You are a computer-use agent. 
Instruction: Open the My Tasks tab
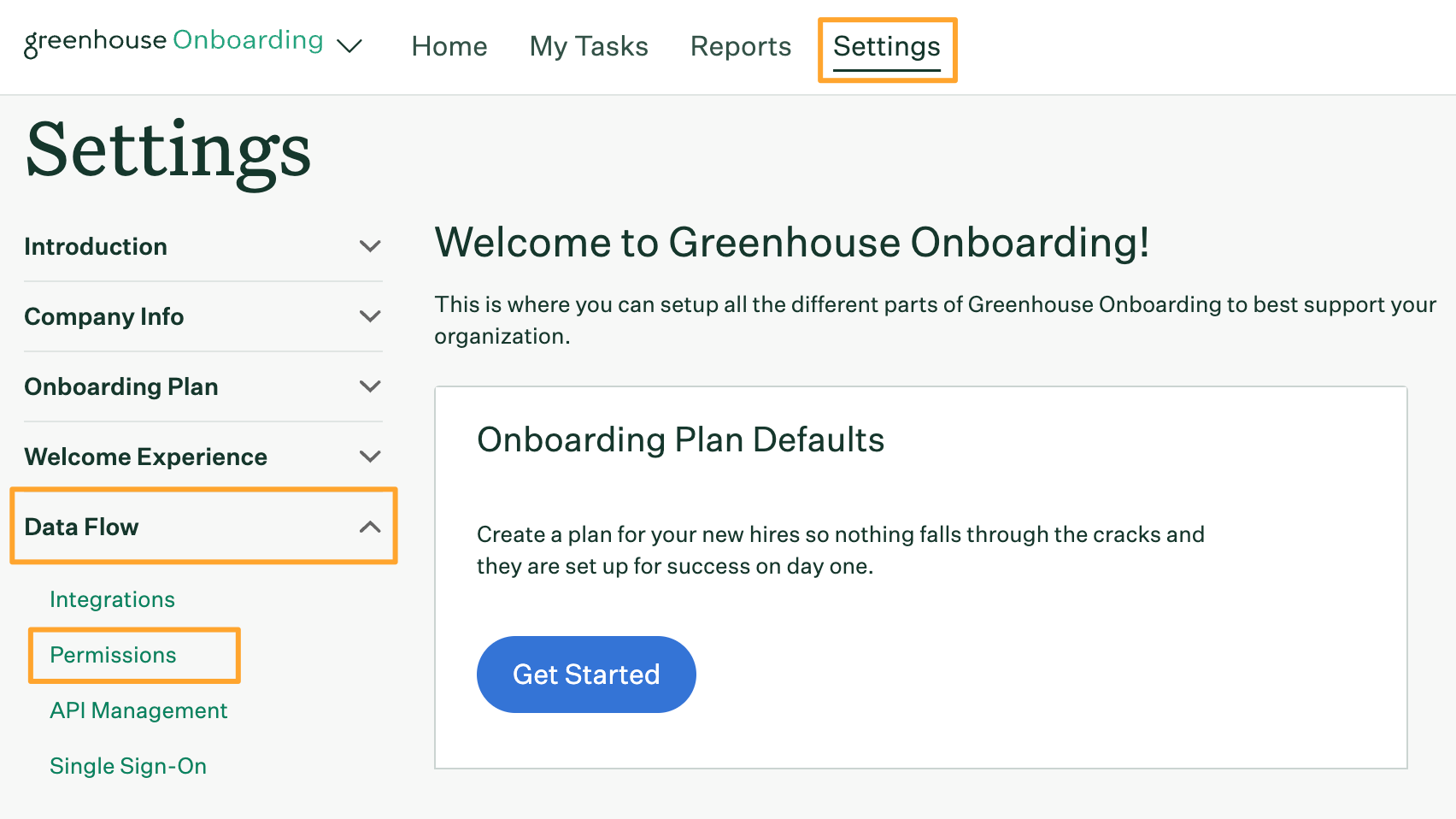point(589,46)
